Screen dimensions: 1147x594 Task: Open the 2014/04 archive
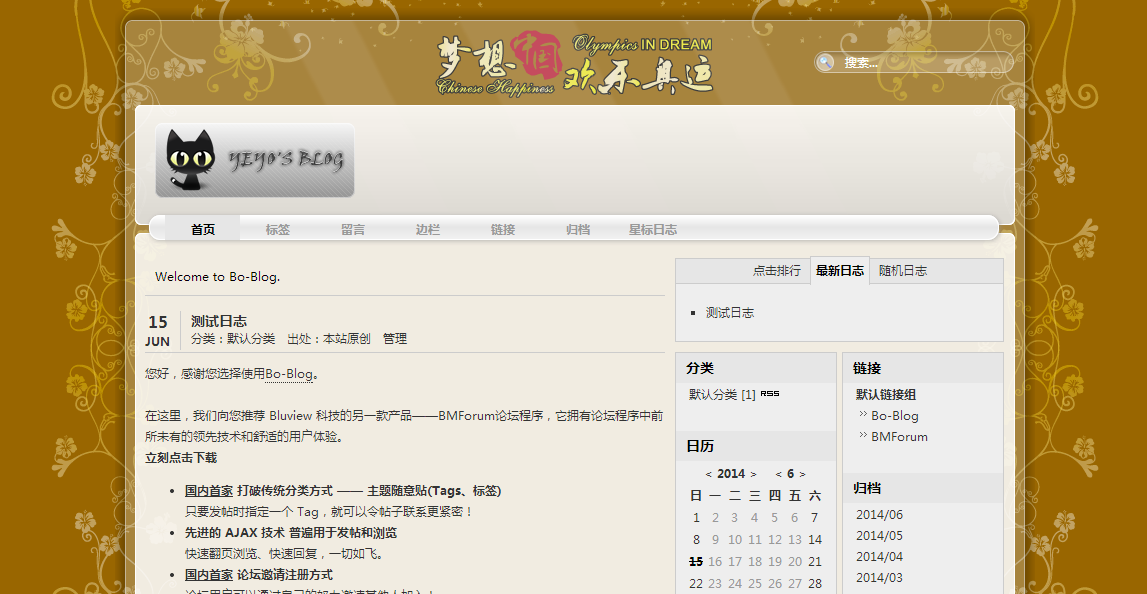[x=879, y=557]
